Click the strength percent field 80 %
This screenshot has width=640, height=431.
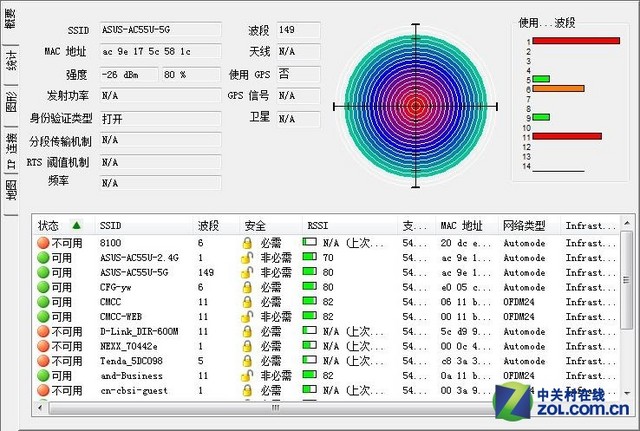191,75
